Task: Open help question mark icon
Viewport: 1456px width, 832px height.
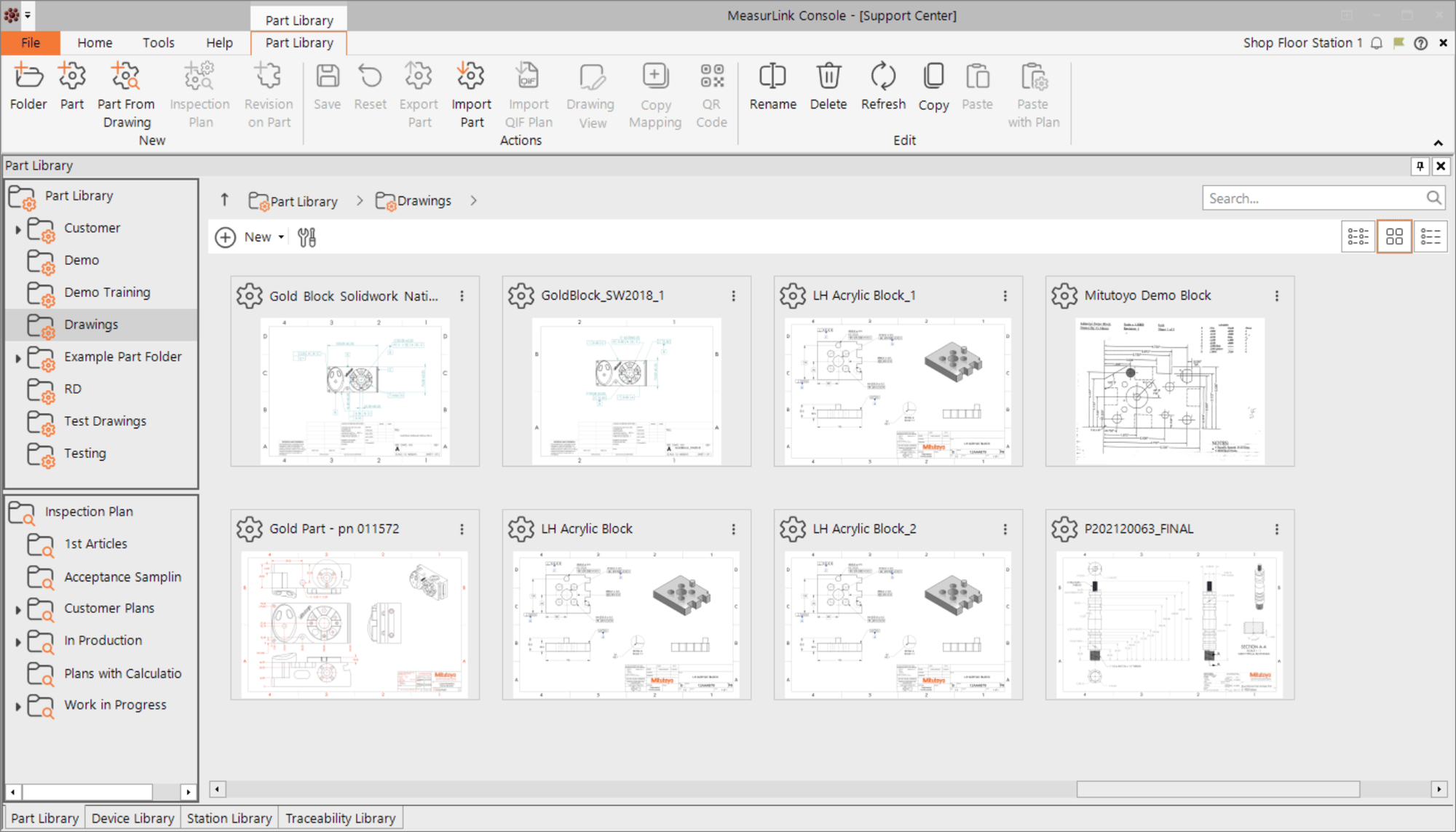Action: pyautogui.click(x=1420, y=43)
